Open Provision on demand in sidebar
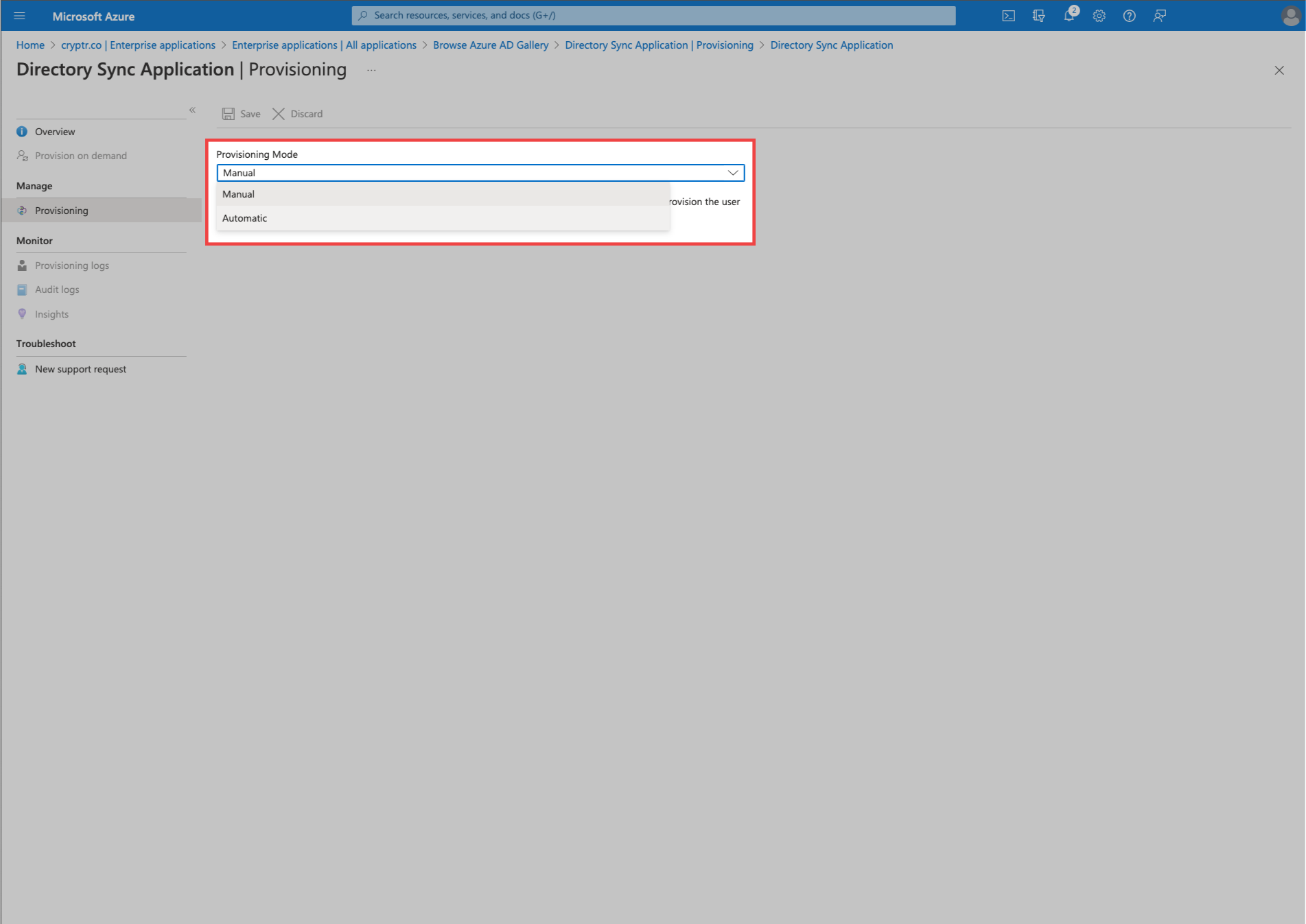 [81, 156]
